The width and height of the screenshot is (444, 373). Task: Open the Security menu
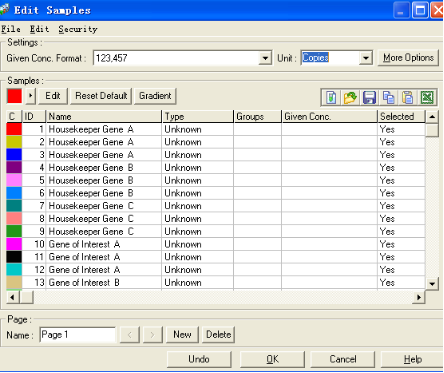point(78,29)
